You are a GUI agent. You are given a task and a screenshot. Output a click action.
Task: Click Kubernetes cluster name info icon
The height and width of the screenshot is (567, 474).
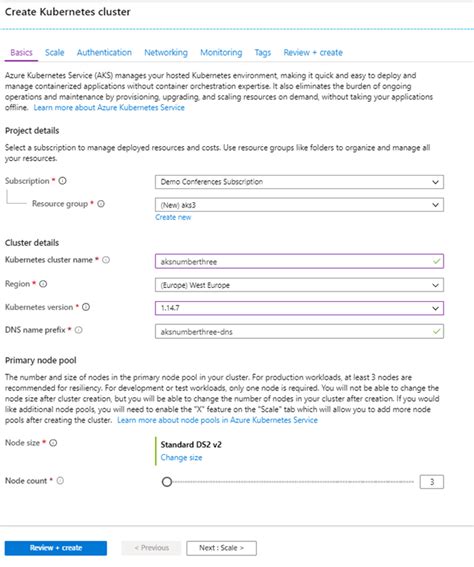pyautogui.click(x=106, y=260)
